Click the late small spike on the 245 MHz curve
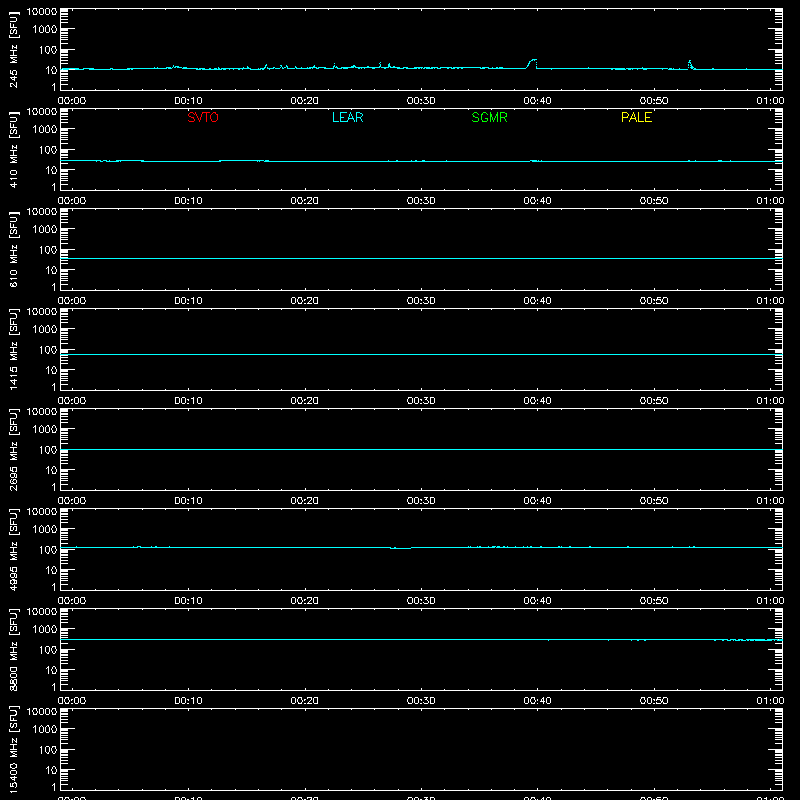Screen dimensions: 800x800 coord(690,63)
